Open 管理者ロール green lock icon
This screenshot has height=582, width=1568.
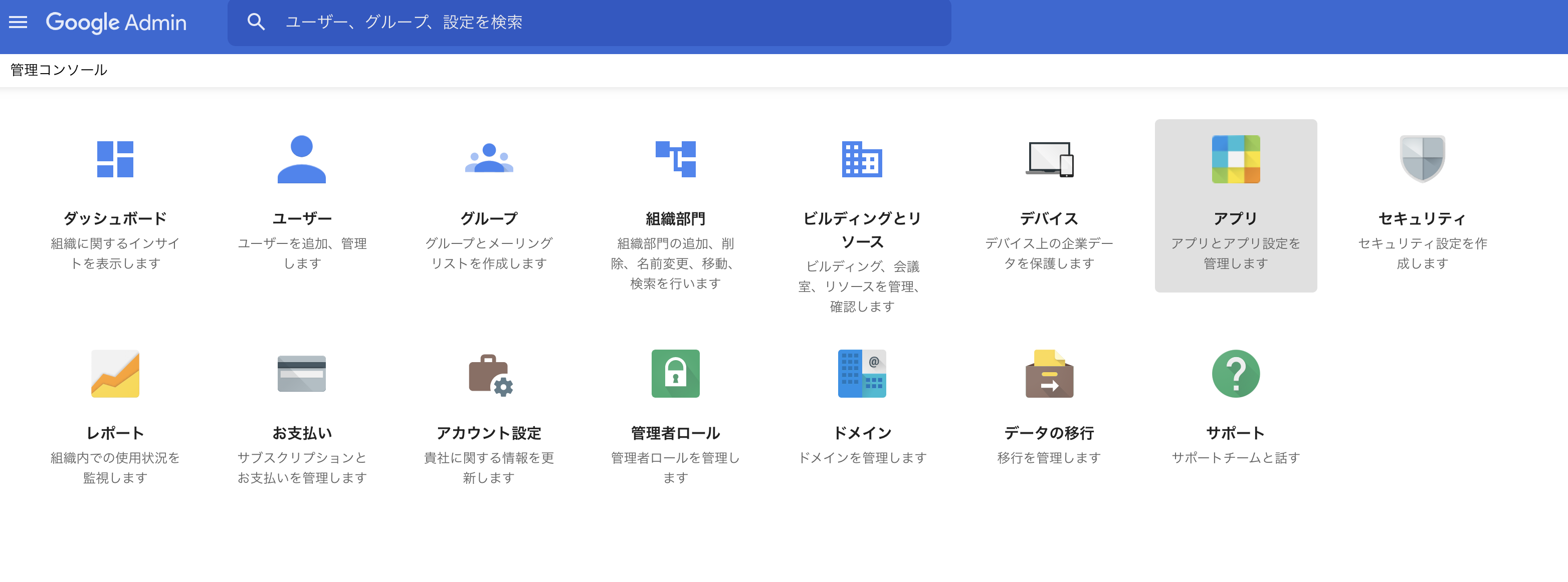click(x=676, y=374)
